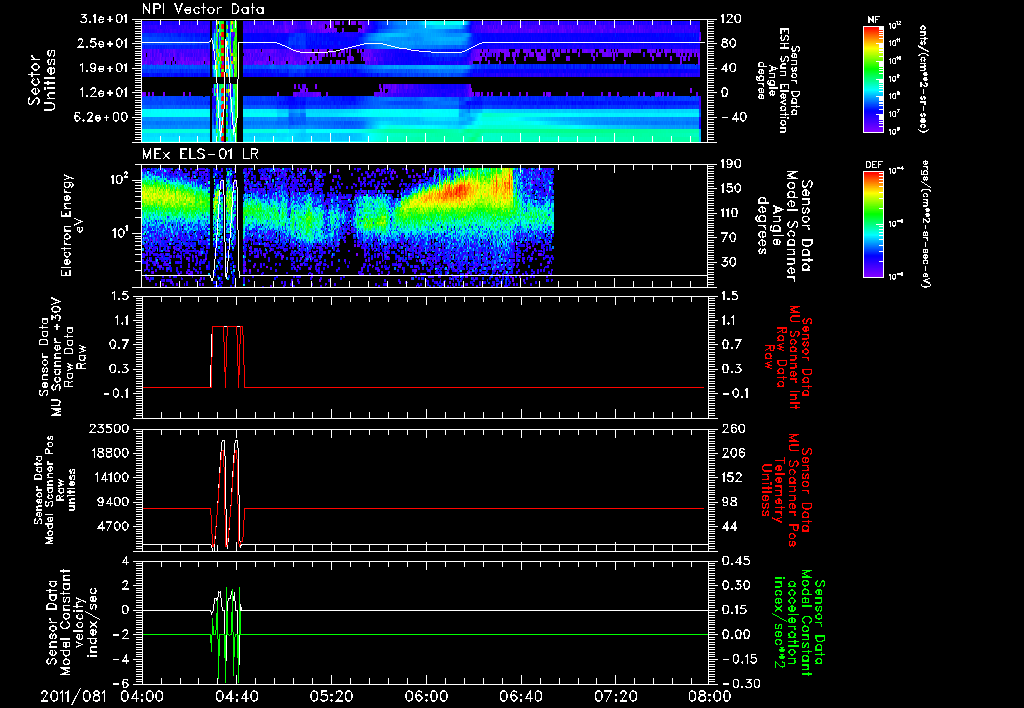Click the "Model Constant velocity" axis label
This screenshot has height=708, width=1024.
70,622
